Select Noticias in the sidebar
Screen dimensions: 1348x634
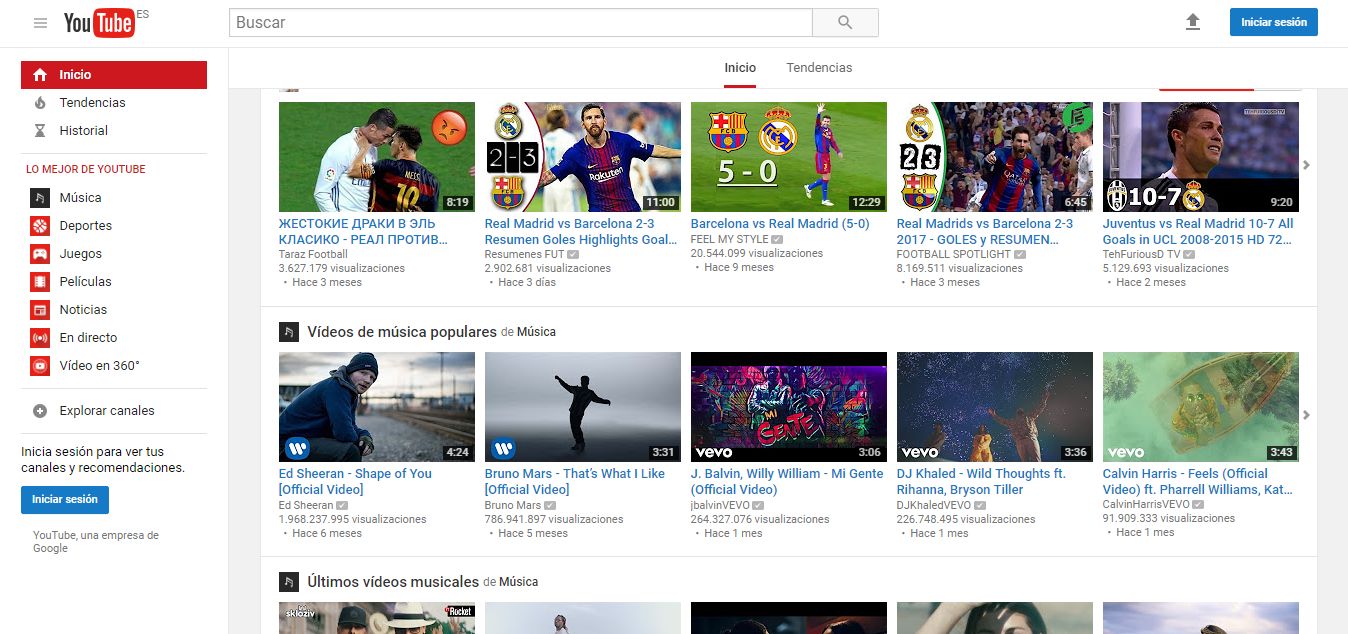point(83,310)
